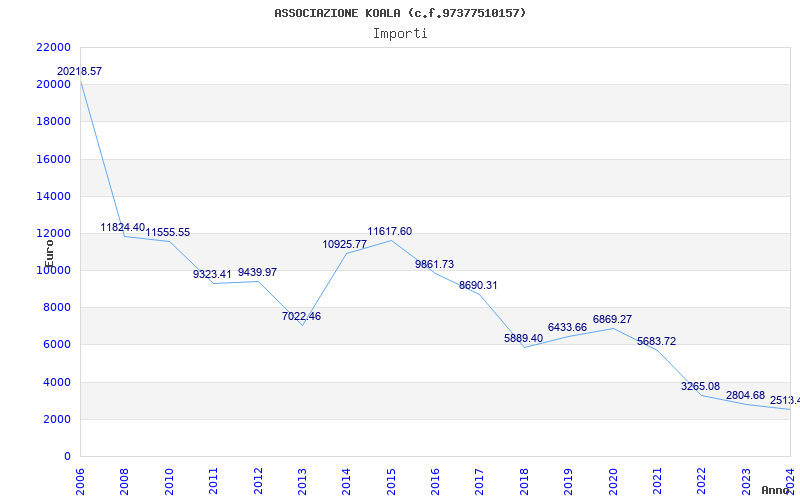Click the x-axis year 2019
The height and width of the screenshot is (500, 800).
[568, 481]
